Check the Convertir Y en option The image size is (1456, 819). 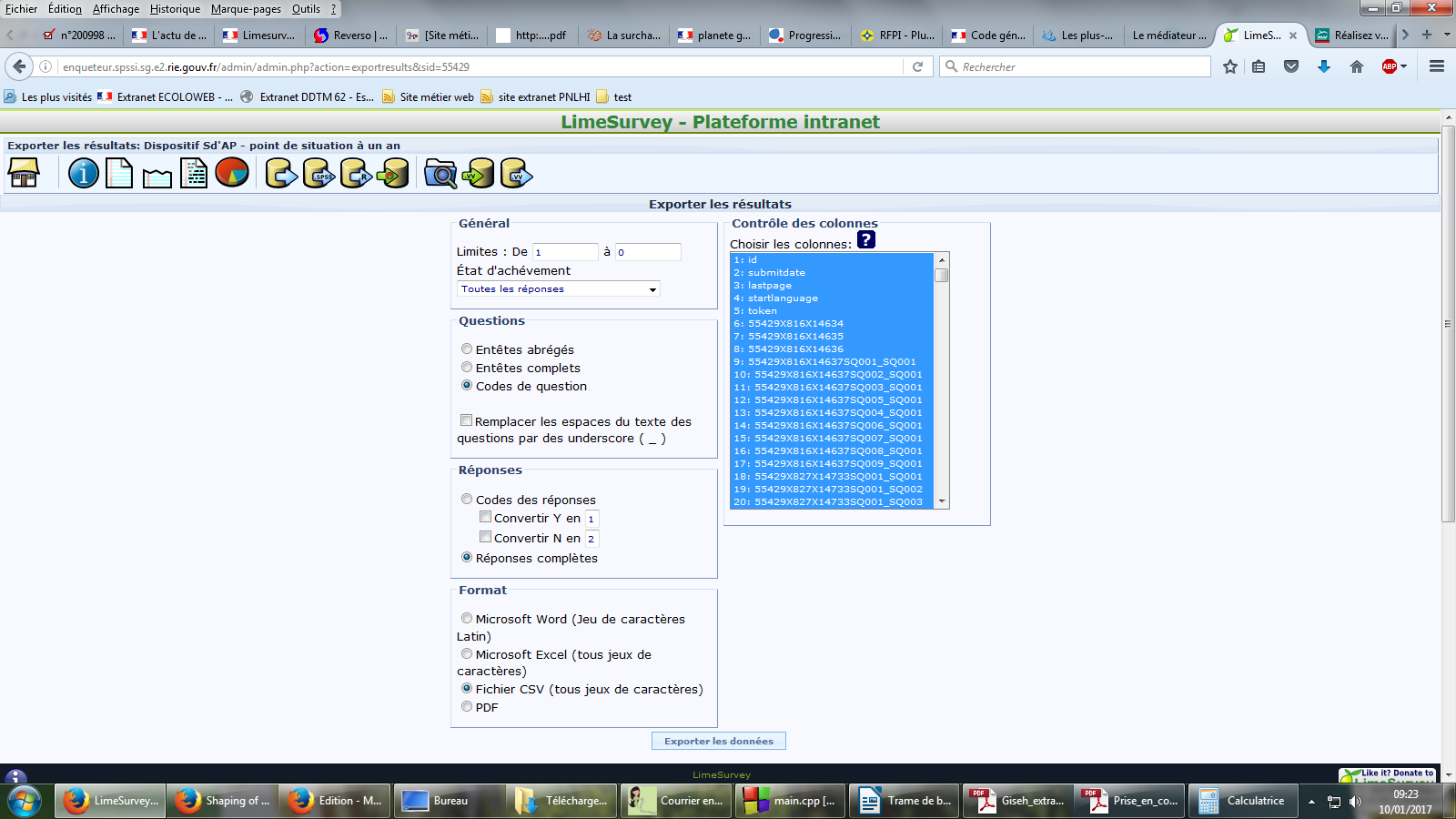tap(486, 517)
